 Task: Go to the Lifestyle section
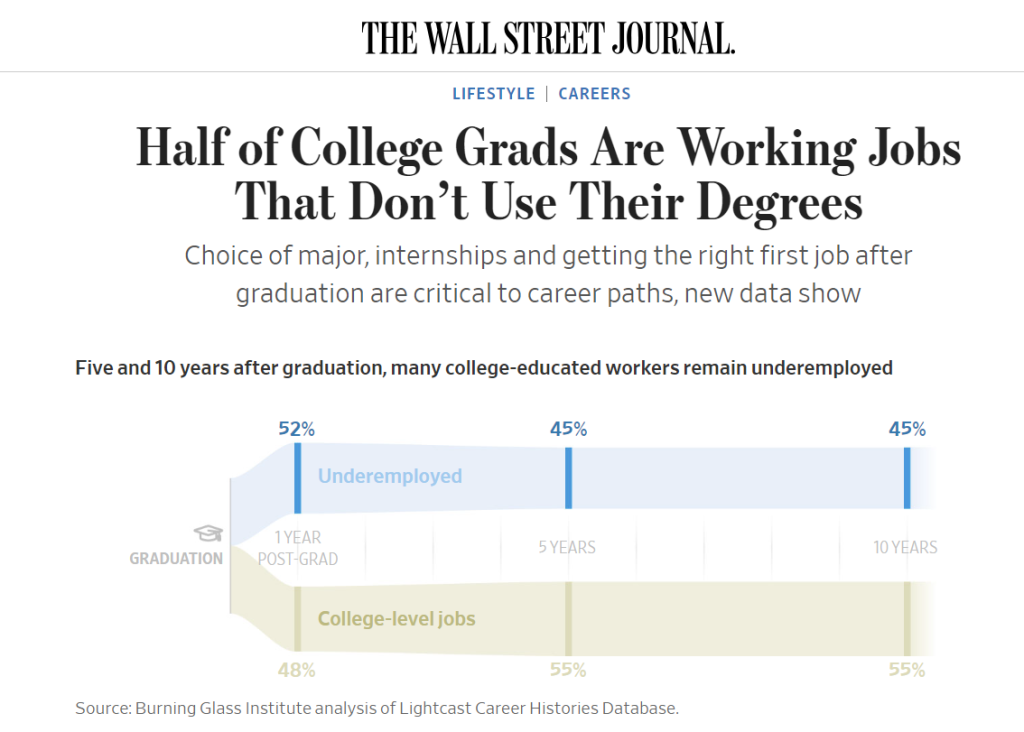point(493,94)
